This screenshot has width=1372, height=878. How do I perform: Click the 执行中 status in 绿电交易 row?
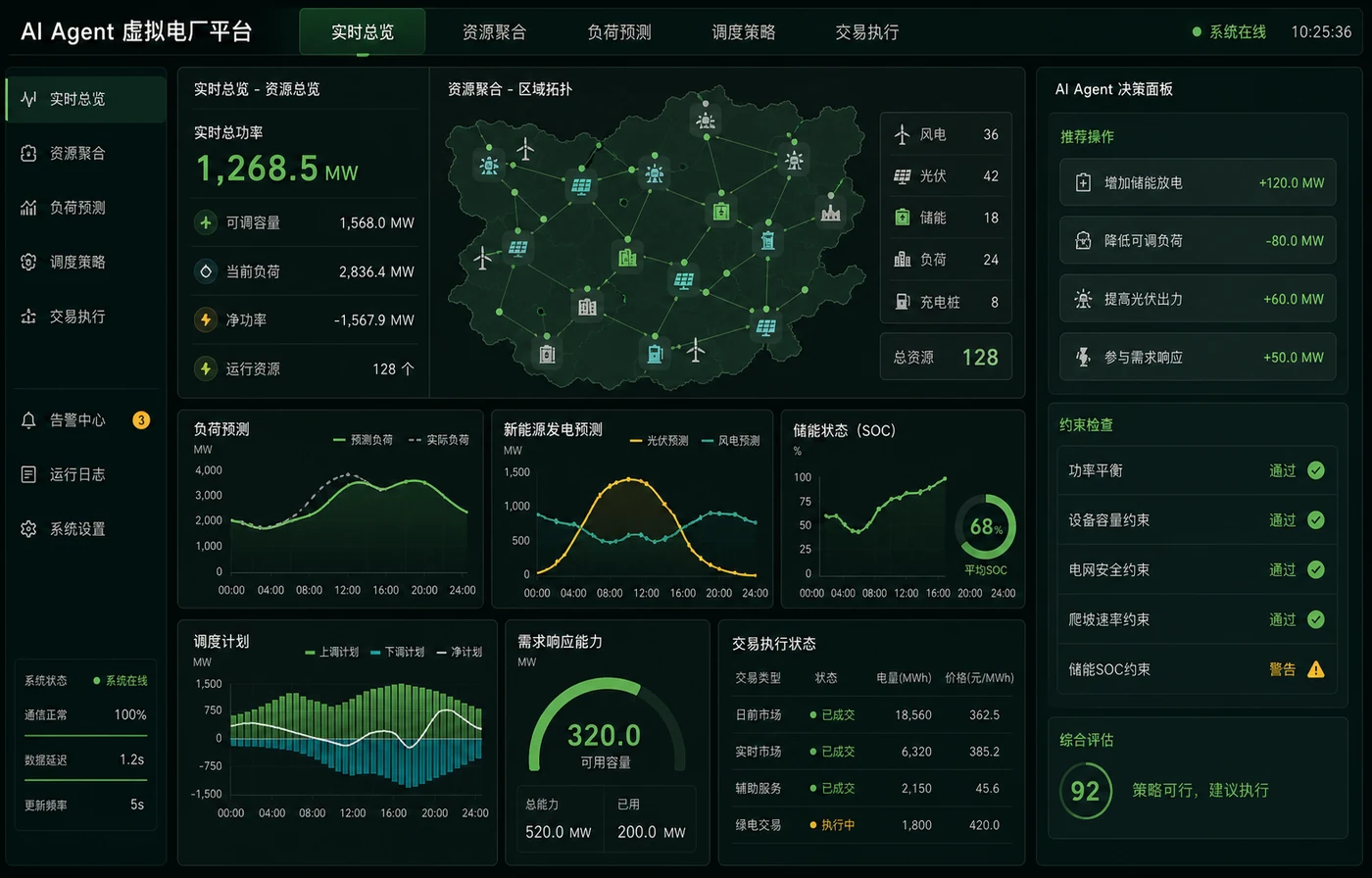pos(832,825)
